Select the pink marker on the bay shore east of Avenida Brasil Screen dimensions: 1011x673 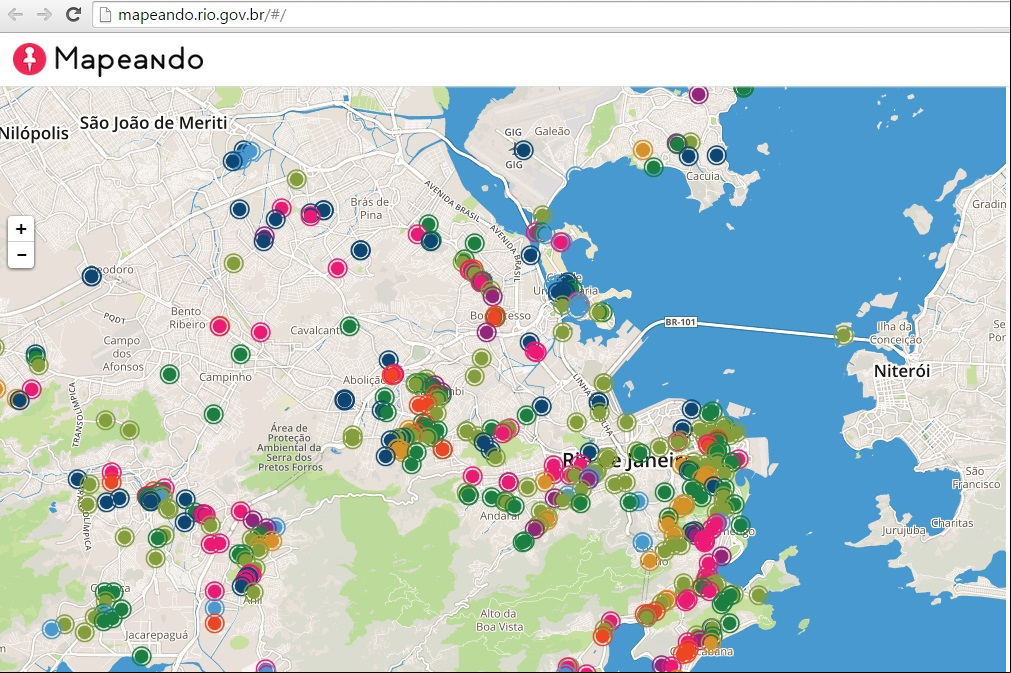560,242
